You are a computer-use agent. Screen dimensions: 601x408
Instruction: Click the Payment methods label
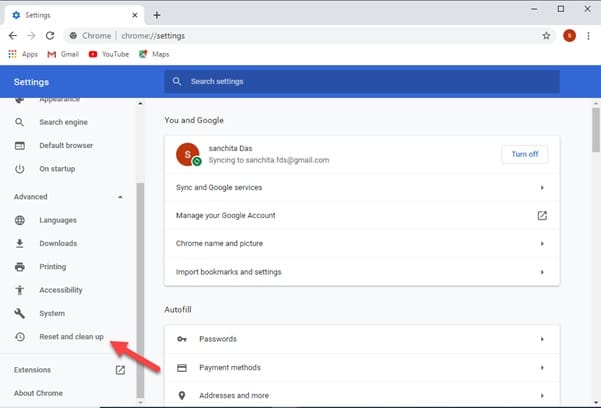coord(230,367)
